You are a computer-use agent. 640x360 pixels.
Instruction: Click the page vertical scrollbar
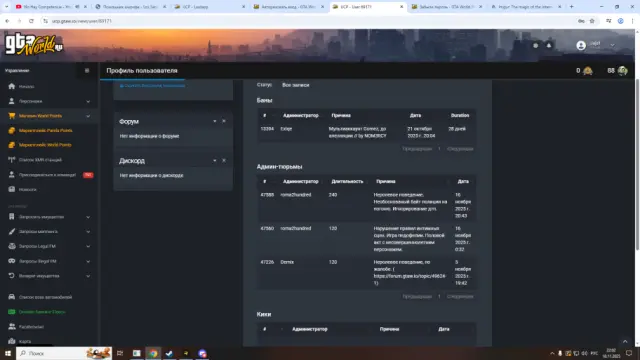pos(637,163)
